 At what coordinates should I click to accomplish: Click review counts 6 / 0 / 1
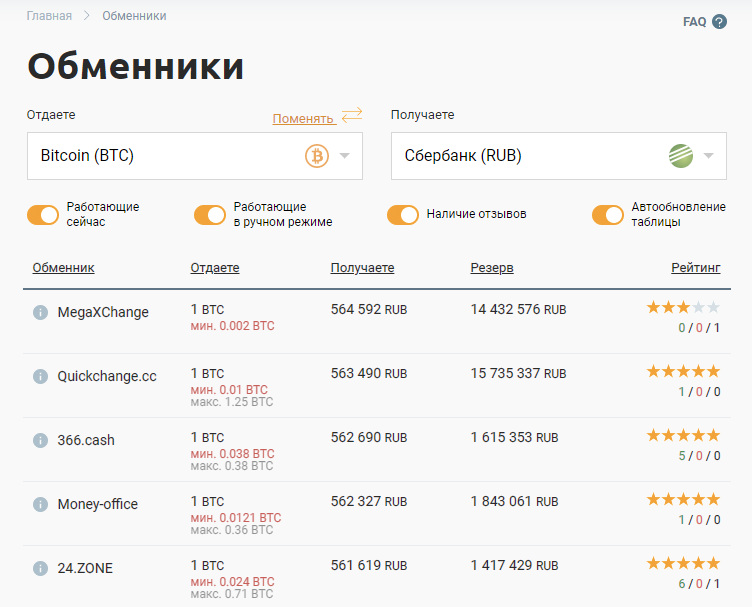coord(699,584)
